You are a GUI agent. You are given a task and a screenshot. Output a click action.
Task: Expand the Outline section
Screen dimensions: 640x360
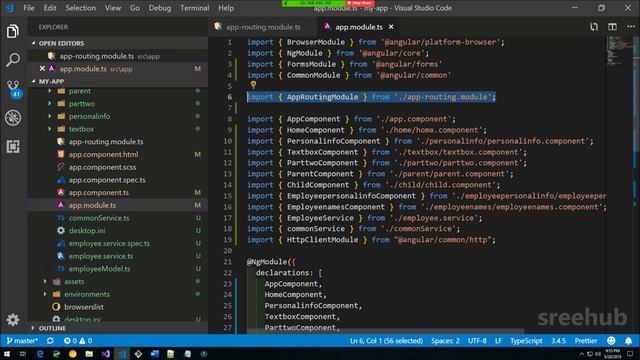(118, 328)
